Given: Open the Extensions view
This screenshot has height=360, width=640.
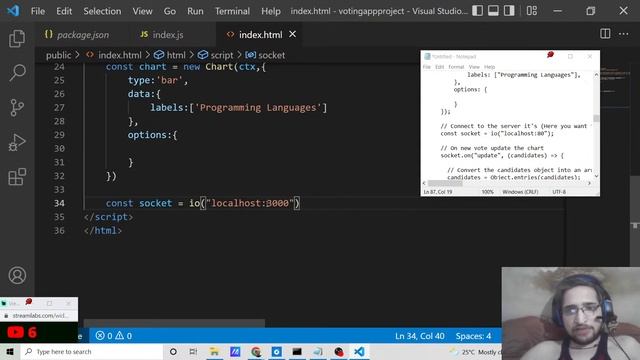Looking at the screenshot, I should point(17,177).
